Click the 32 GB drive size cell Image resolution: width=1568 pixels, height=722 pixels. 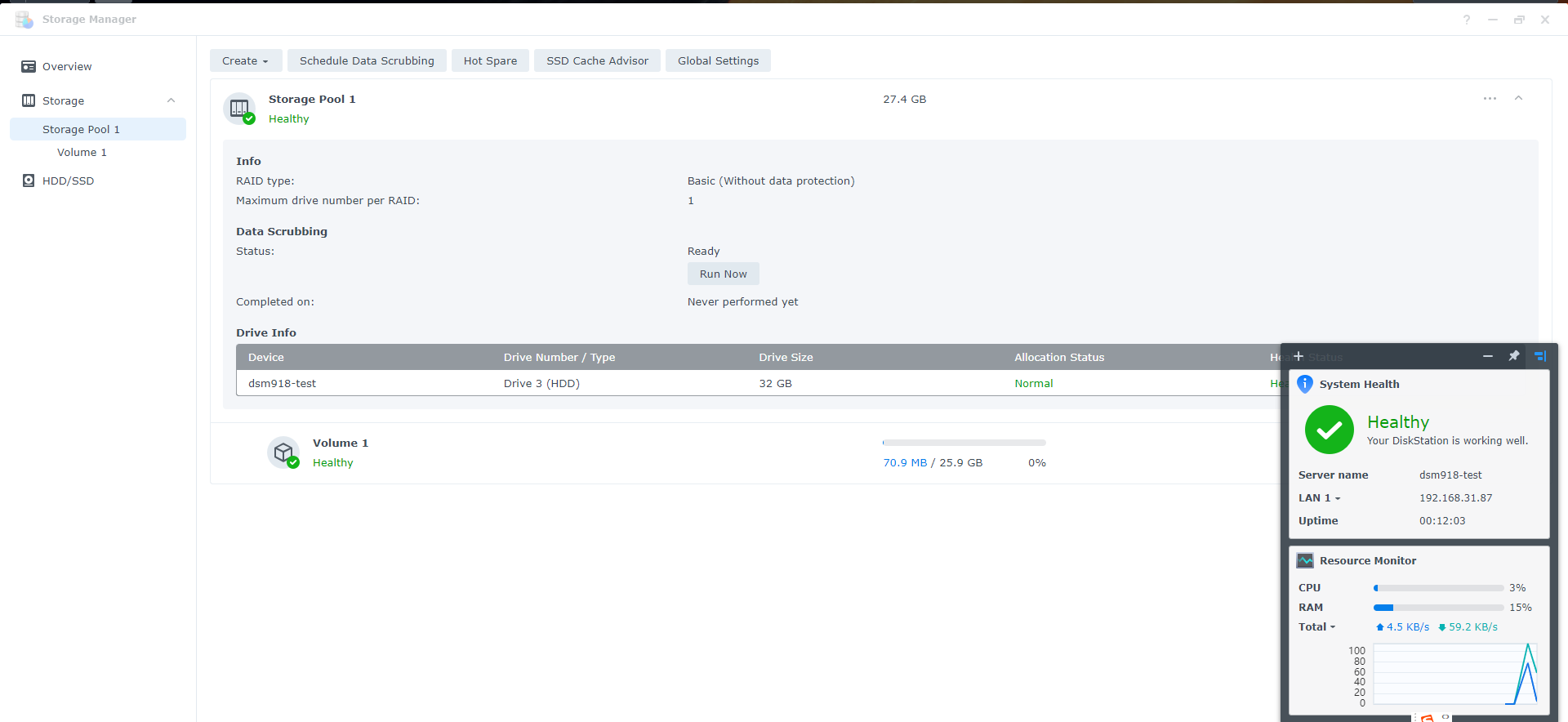(x=775, y=383)
